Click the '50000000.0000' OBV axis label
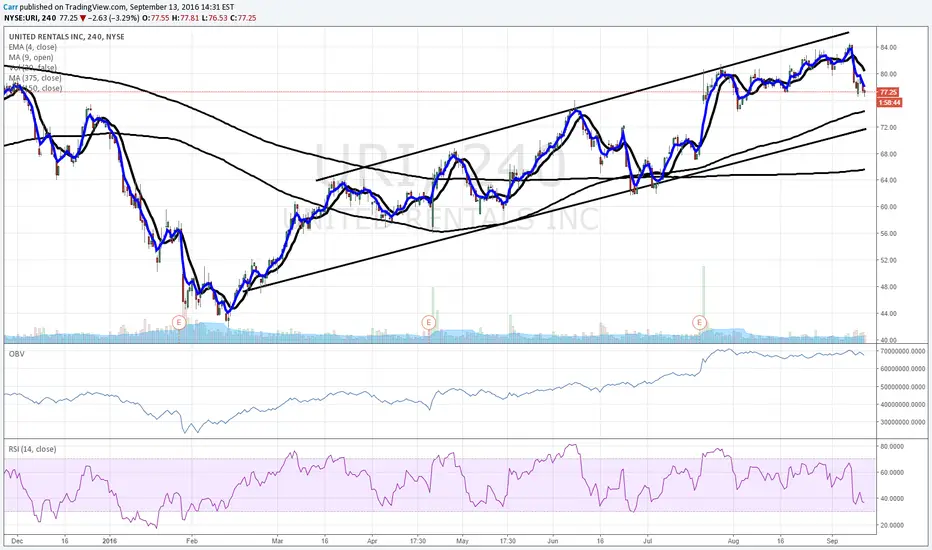Viewport: 932px width, 550px height. [902, 387]
